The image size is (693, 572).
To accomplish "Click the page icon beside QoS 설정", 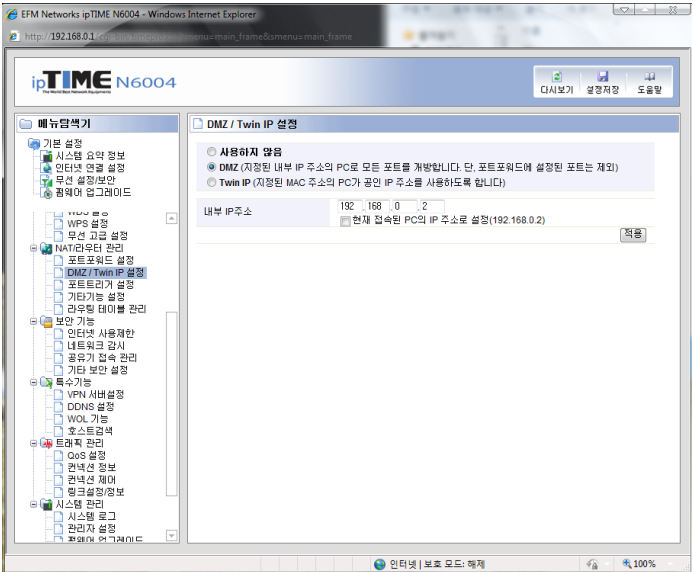I will 58,455.
